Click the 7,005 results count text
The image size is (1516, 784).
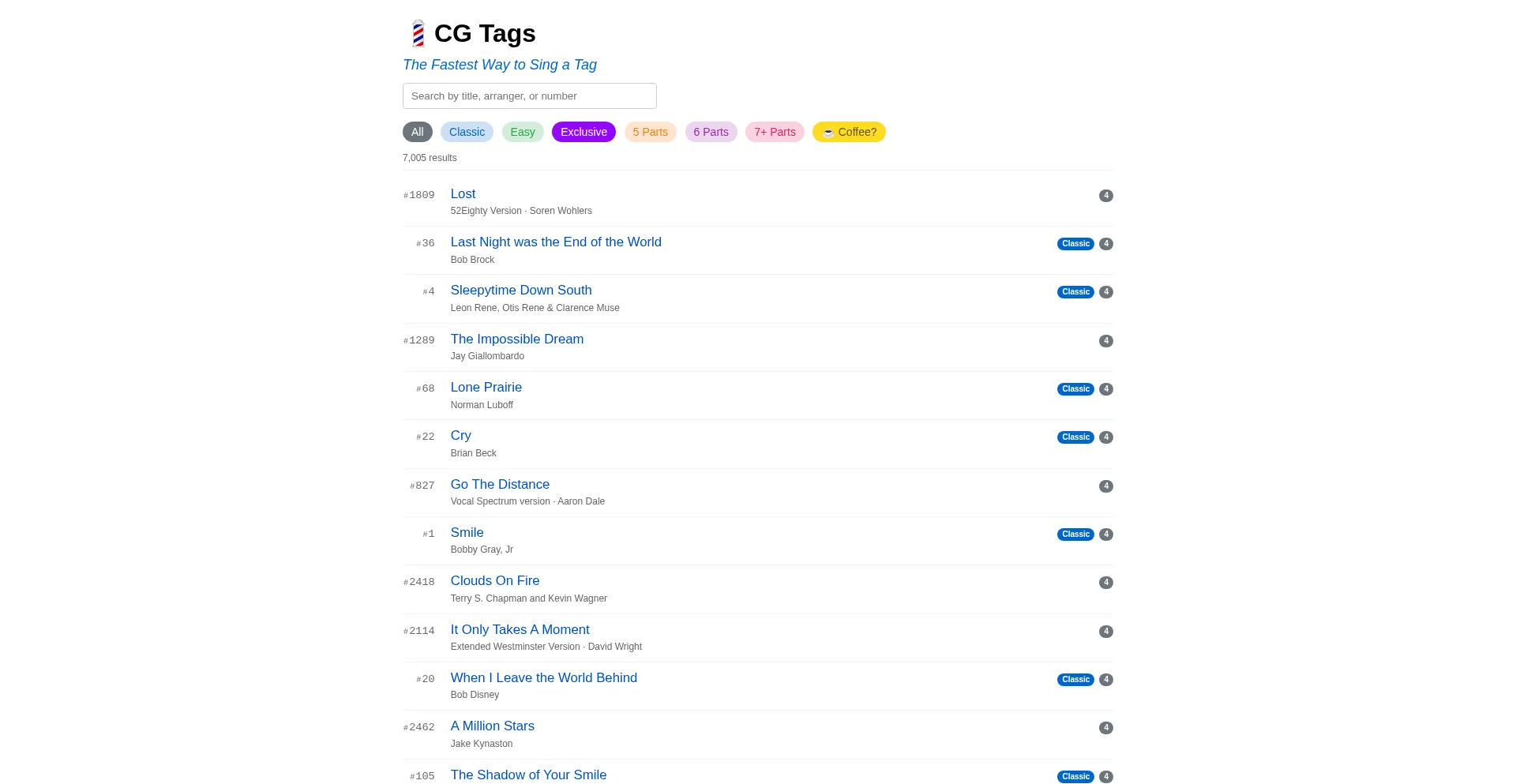tap(430, 158)
